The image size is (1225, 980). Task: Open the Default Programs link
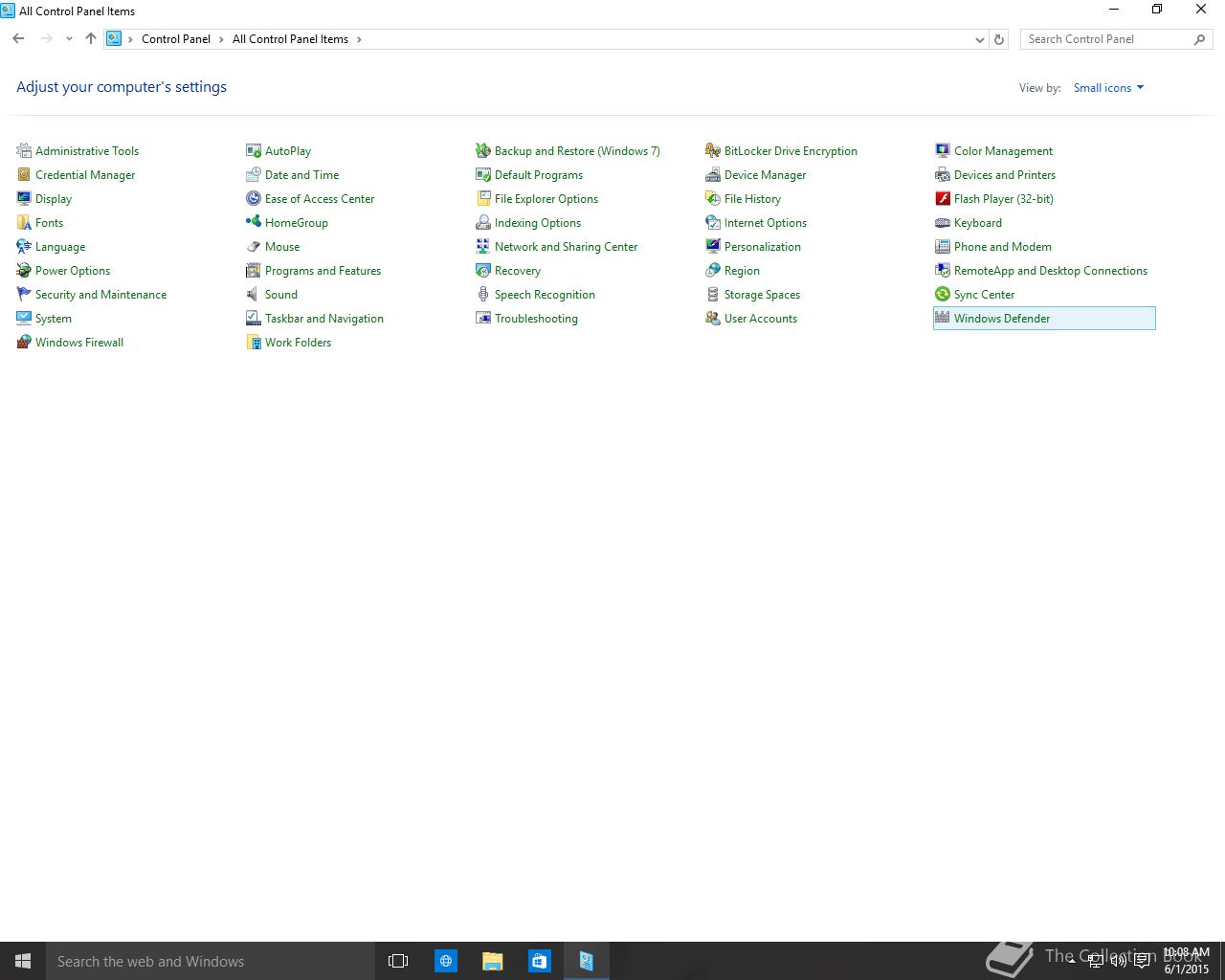pos(539,175)
